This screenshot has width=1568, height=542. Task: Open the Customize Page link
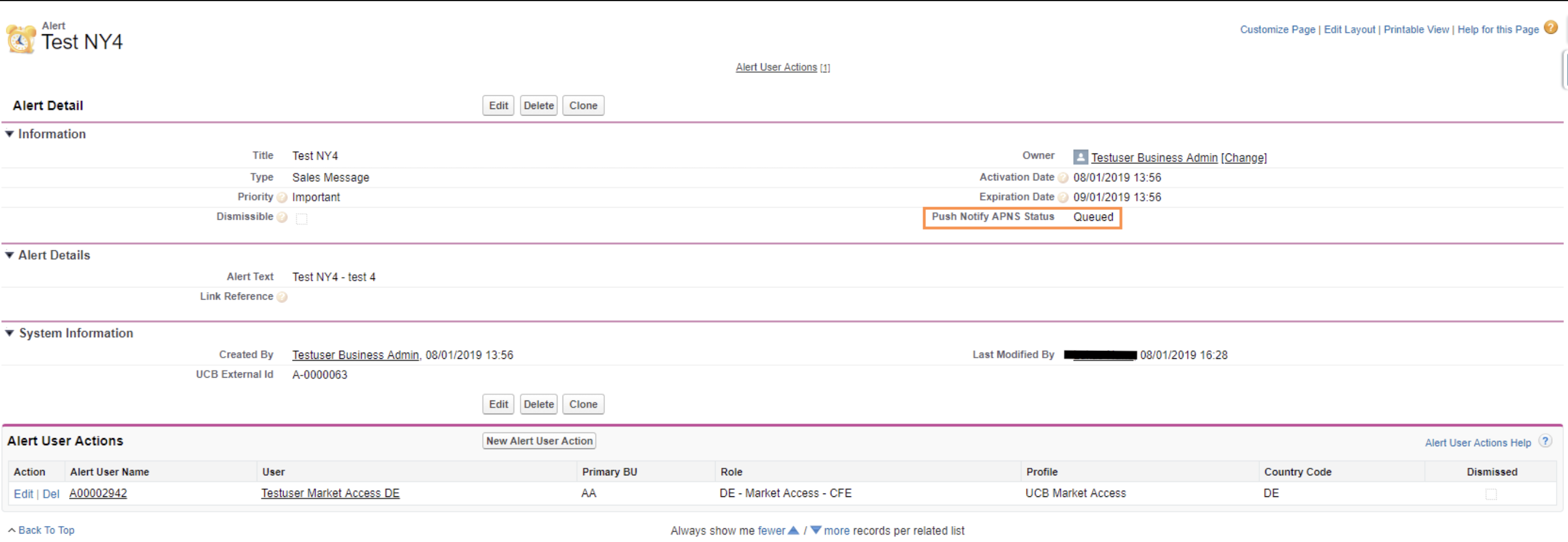pyautogui.click(x=1277, y=29)
